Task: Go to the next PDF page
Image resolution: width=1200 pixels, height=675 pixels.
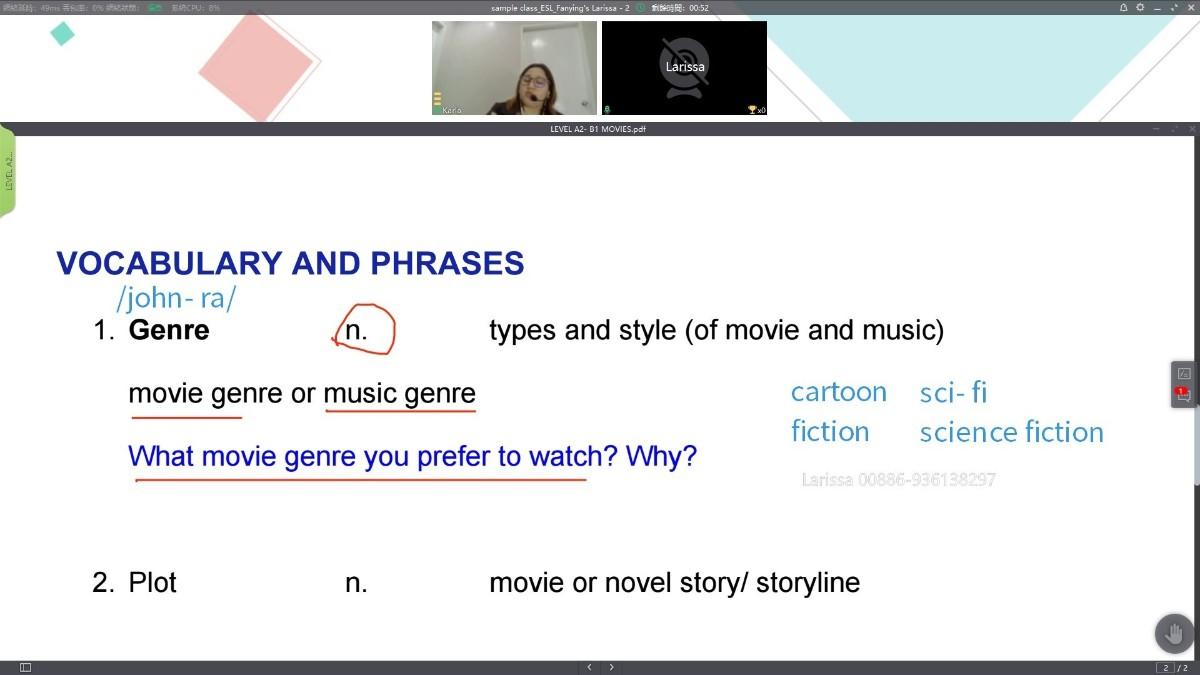Action: [611, 667]
